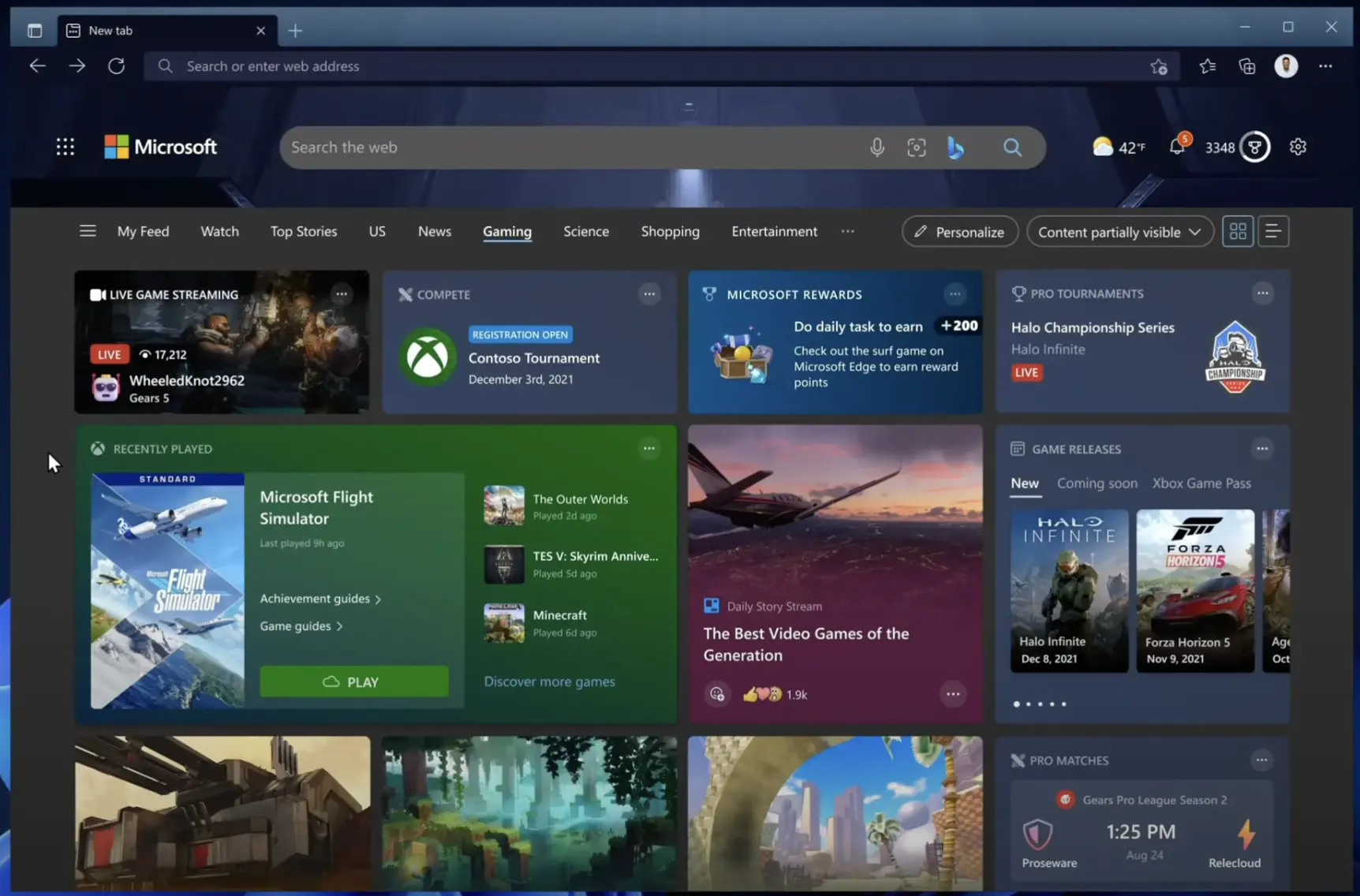Viewport: 1360px width, 896px height.
Task: Switch to grid layout view
Action: (x=1238, y=231)
